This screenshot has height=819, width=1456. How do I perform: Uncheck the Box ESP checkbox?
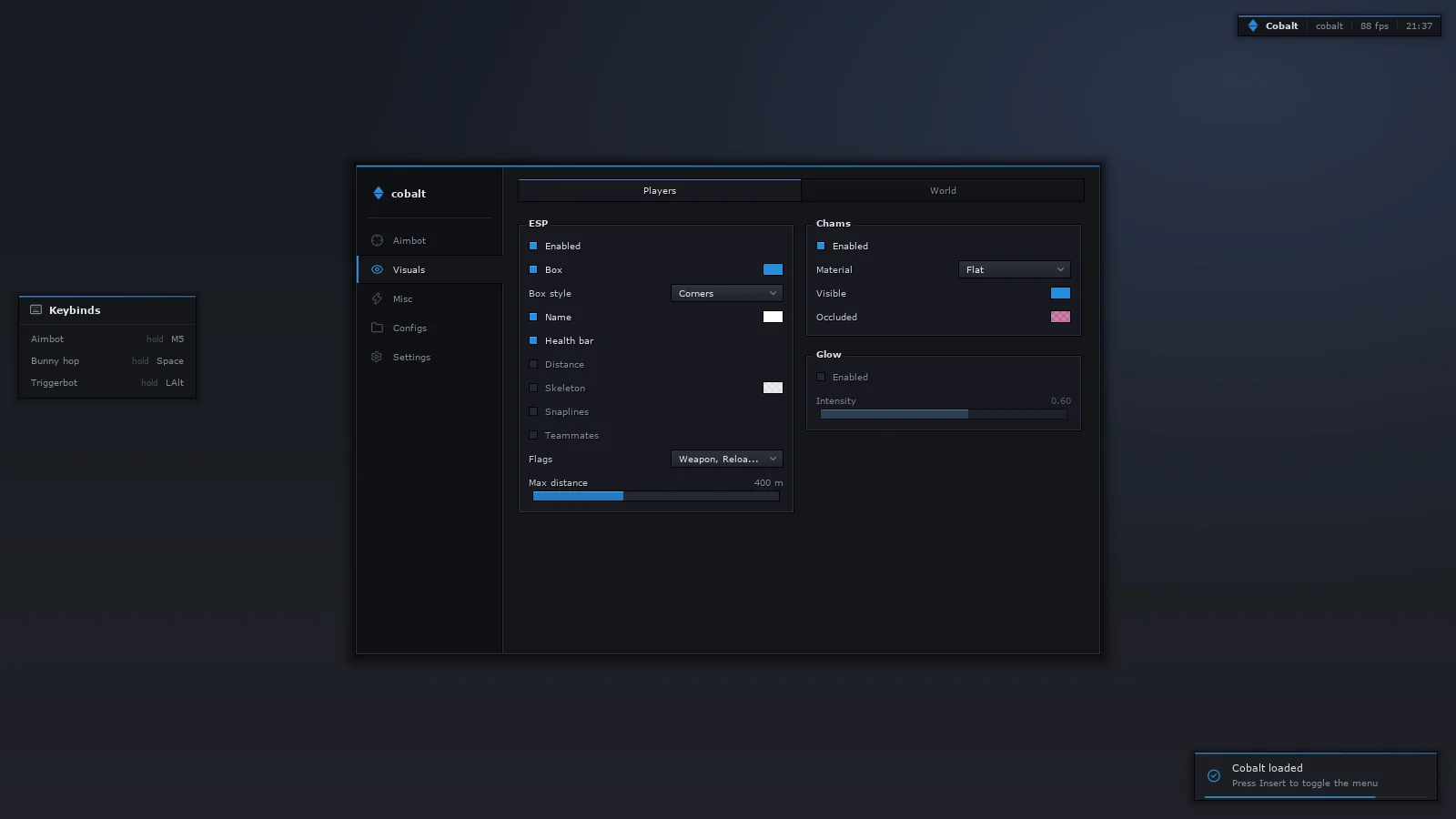[x=533, y=269]
